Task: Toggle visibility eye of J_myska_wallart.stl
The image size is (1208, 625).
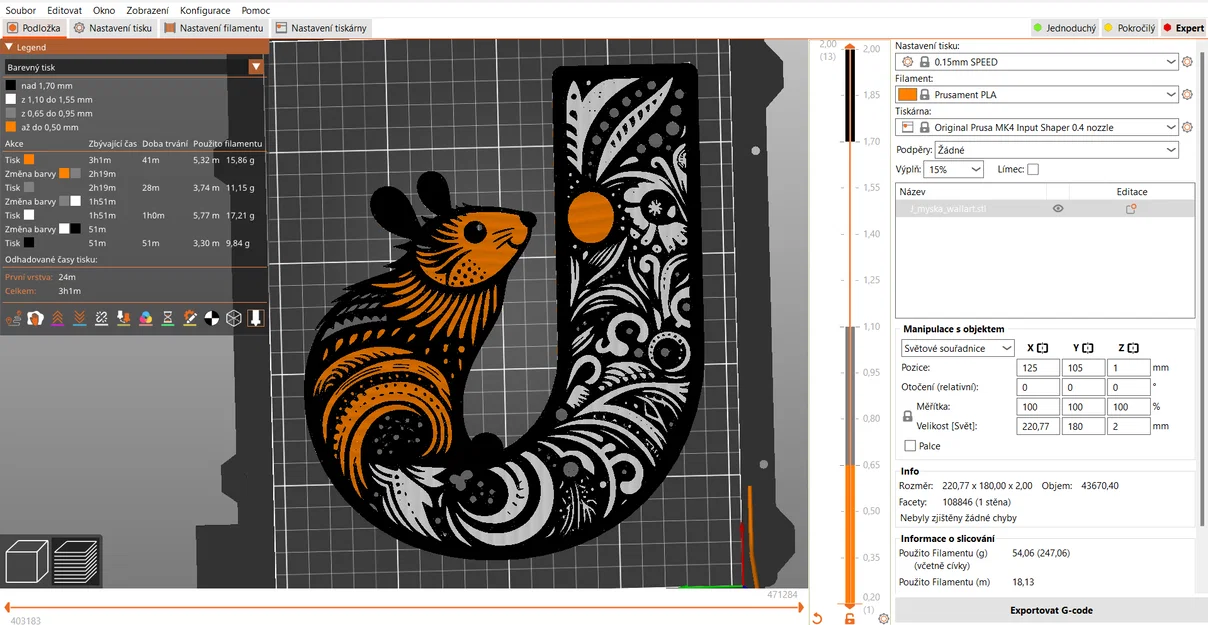Action: [x=1058, y=209]
